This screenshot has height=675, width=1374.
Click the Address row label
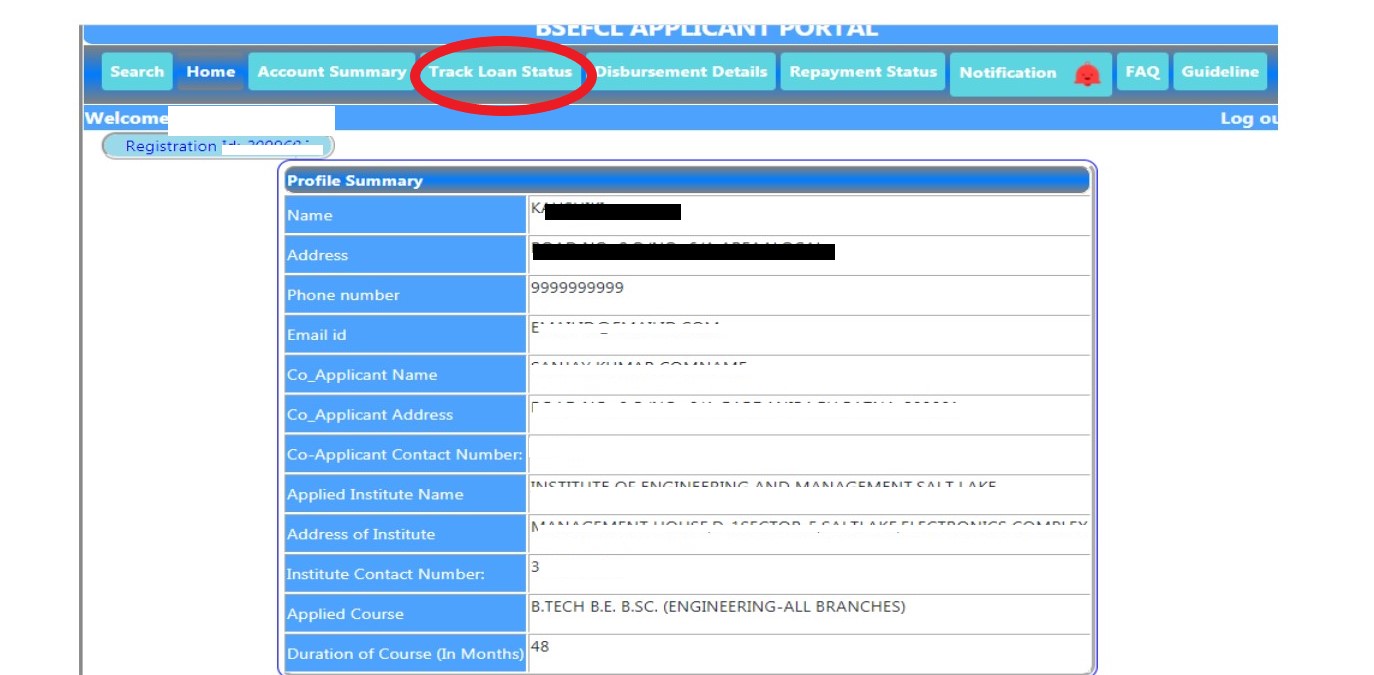(x=405, y=255)
